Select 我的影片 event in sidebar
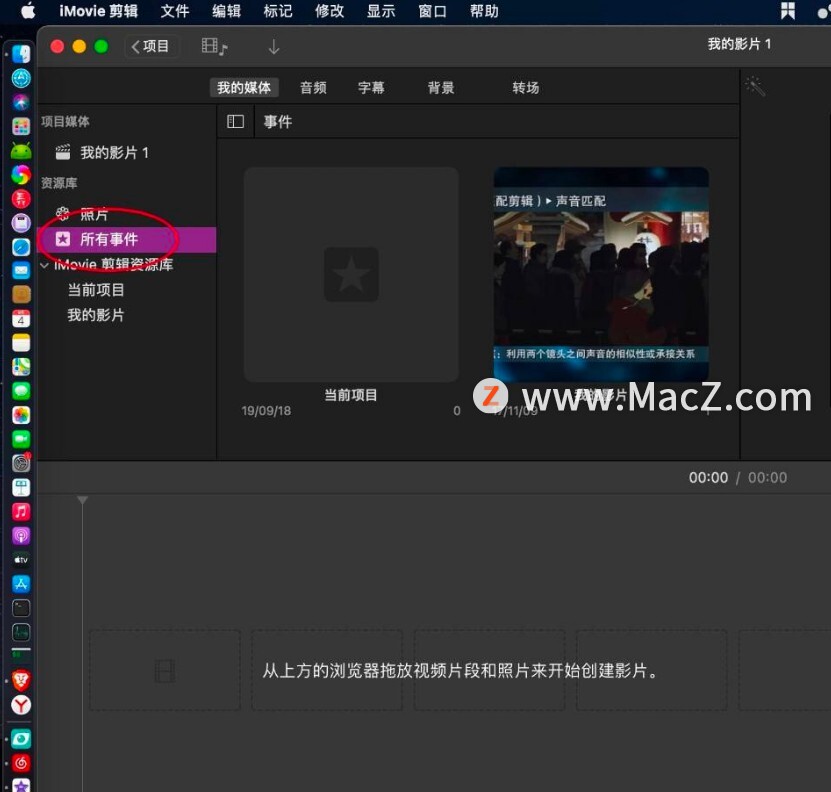 point(95,315)
